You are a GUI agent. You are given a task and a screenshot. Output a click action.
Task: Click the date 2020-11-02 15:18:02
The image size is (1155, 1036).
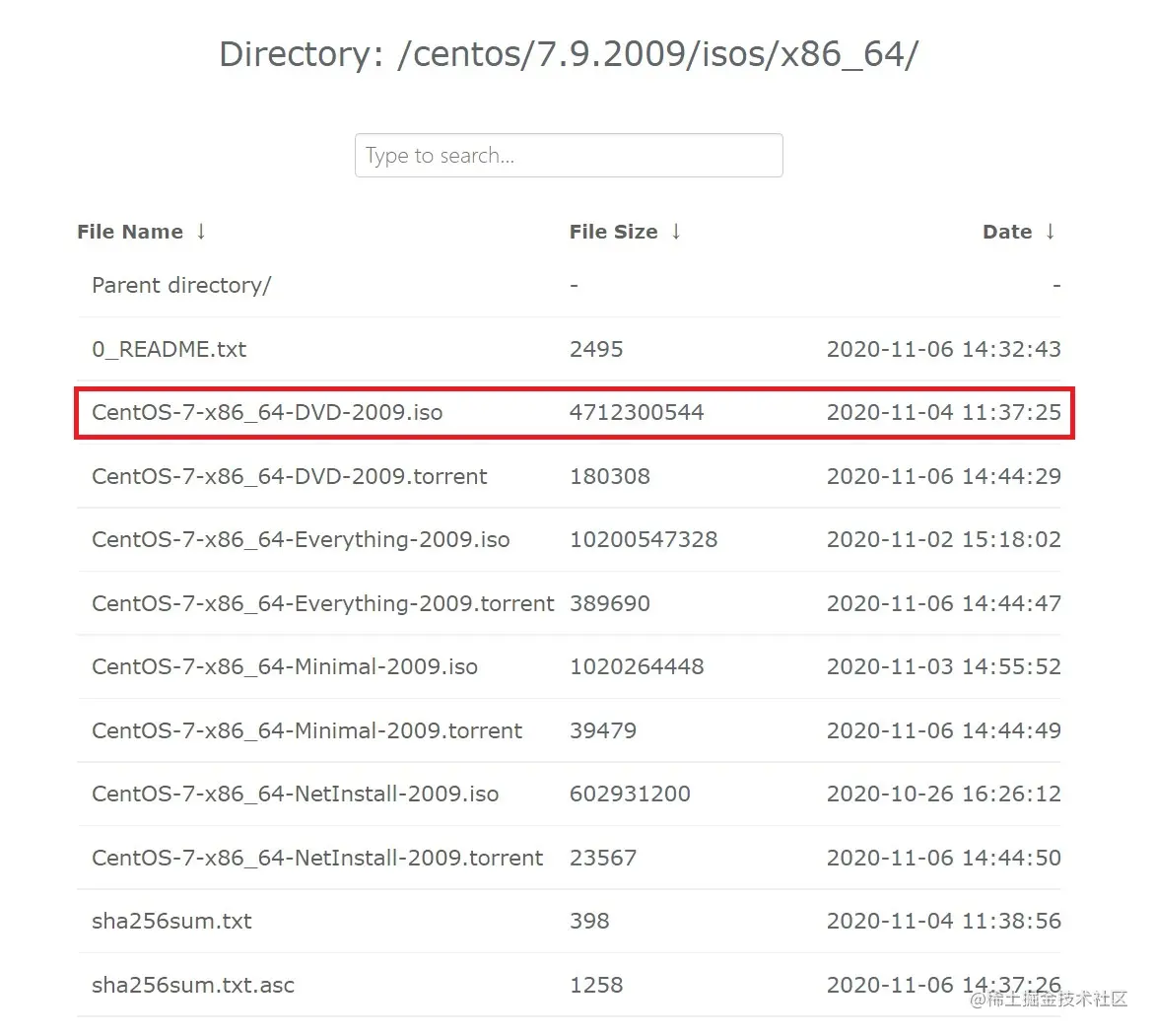click(943, 540)
